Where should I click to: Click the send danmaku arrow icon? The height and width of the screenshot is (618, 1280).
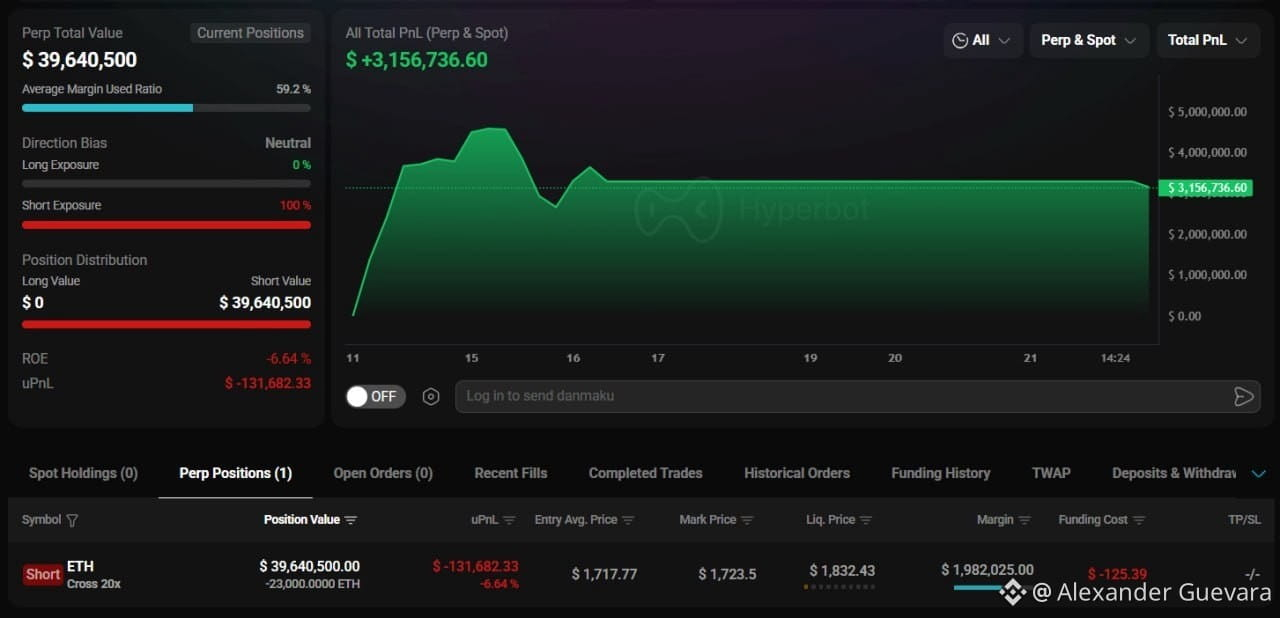tap(1243, 397)
